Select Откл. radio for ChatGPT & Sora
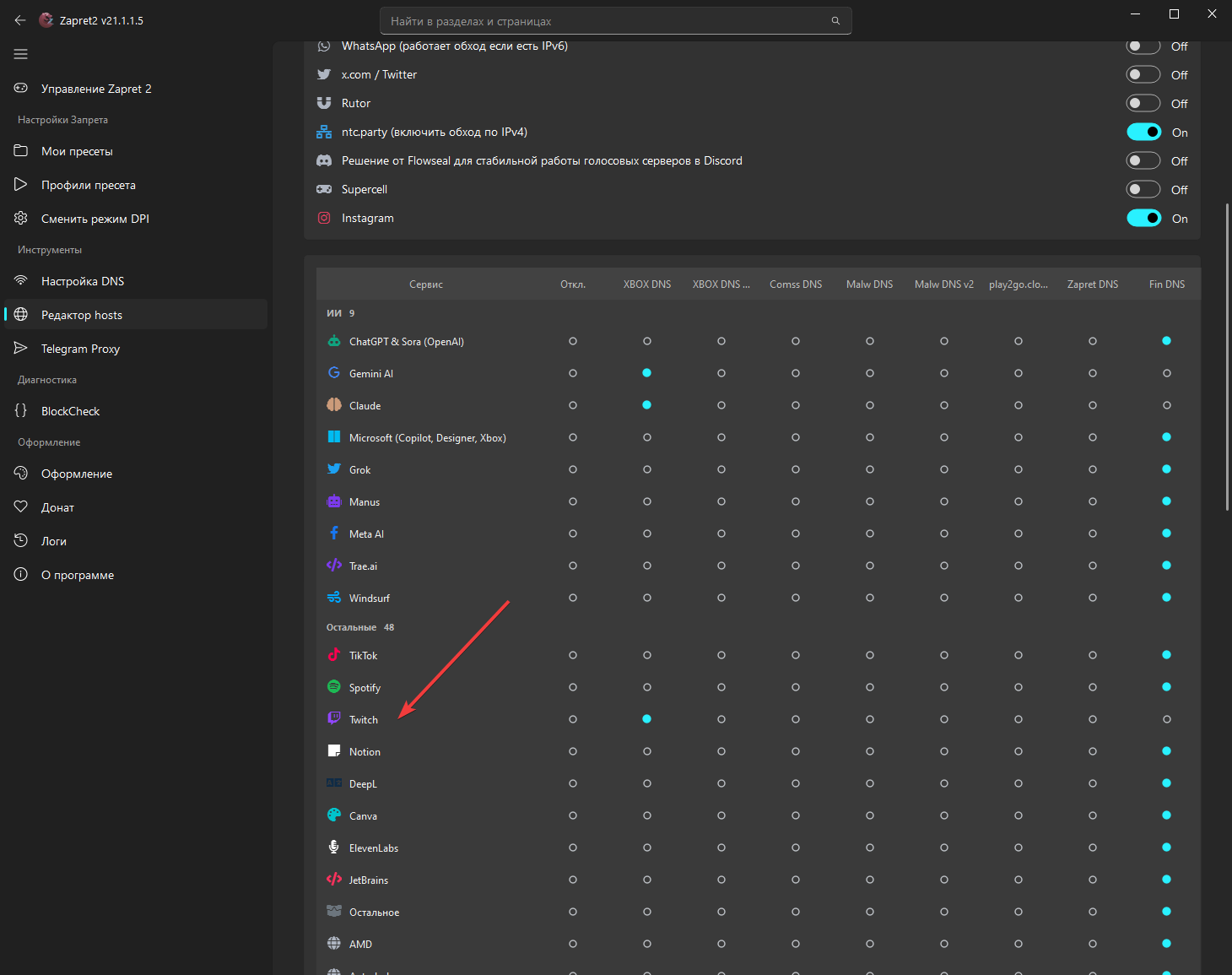This screenshot has width=1232, height=975. point(573,341)
